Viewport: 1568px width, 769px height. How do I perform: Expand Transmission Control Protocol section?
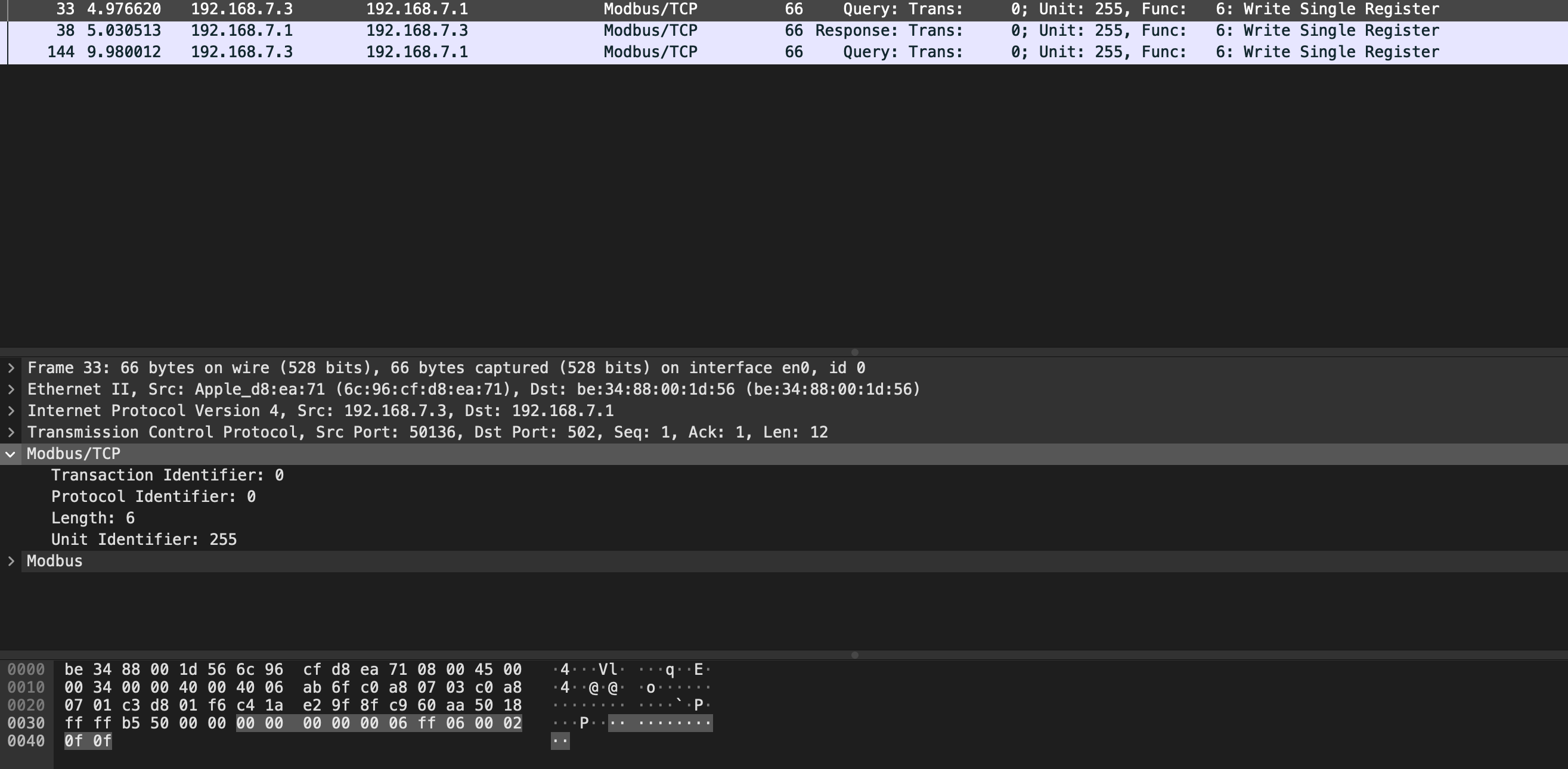click(x=11, y=433)
